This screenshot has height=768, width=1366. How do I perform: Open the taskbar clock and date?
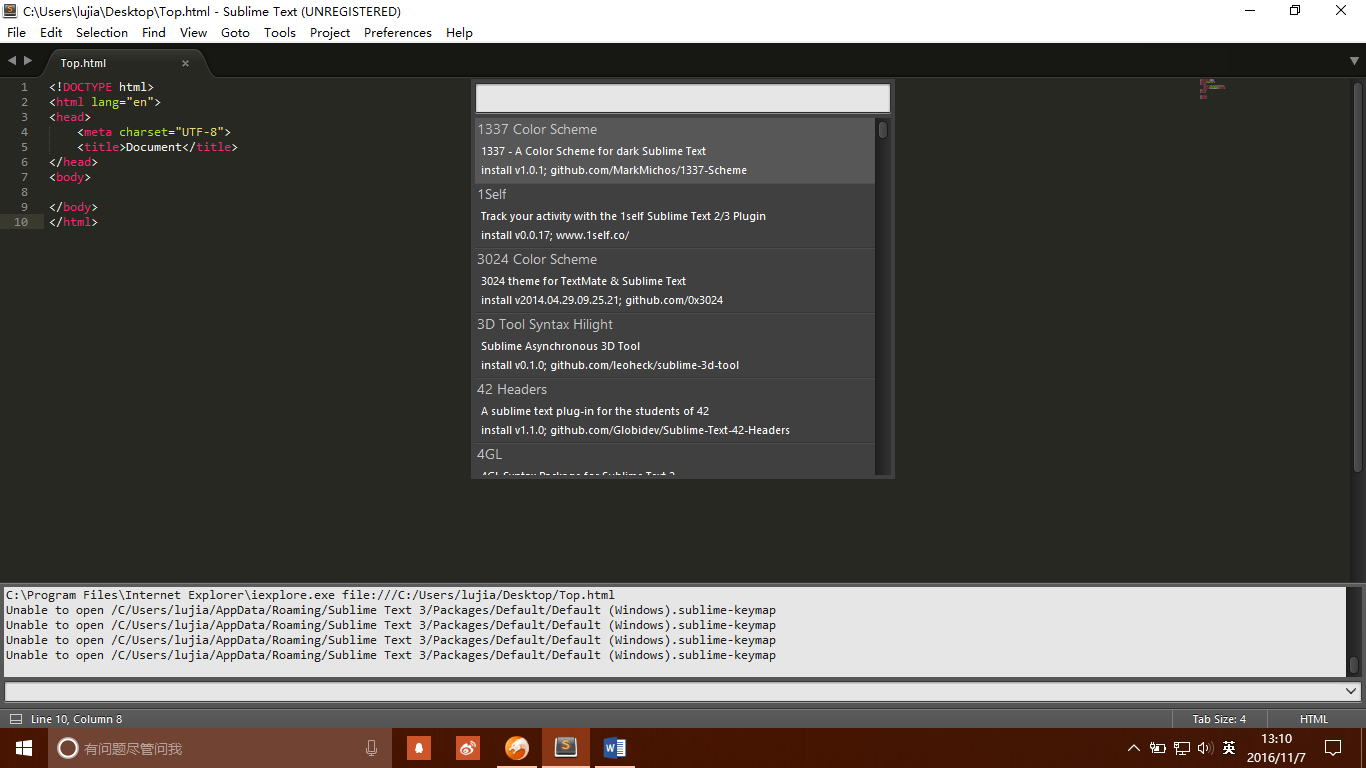pos(1277,748)
